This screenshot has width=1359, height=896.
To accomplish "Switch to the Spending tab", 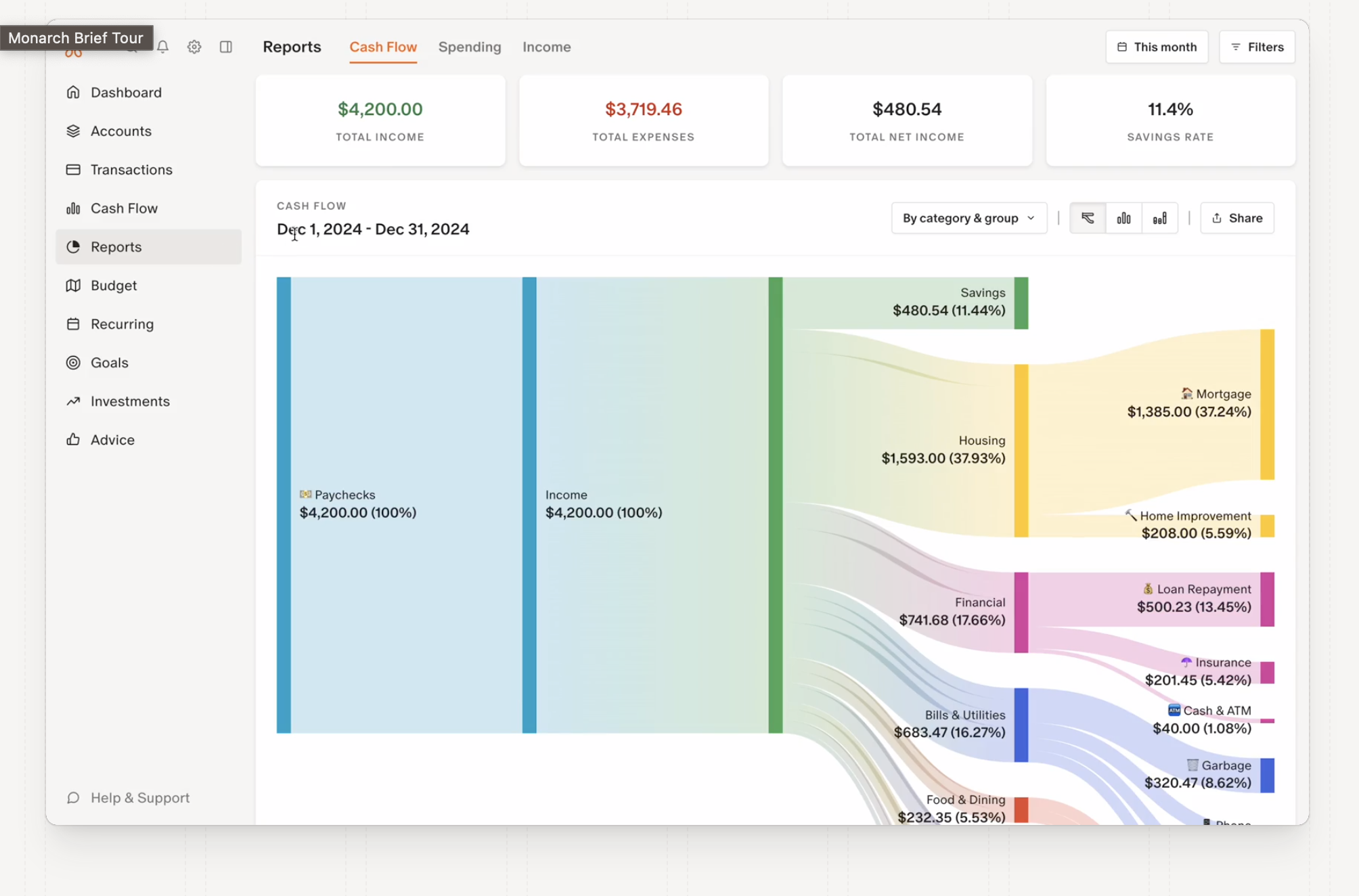I will [470, 47].
